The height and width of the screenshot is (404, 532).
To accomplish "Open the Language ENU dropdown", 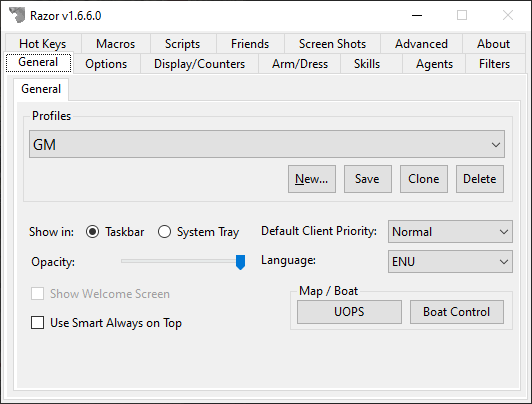I will coord(450,262).
